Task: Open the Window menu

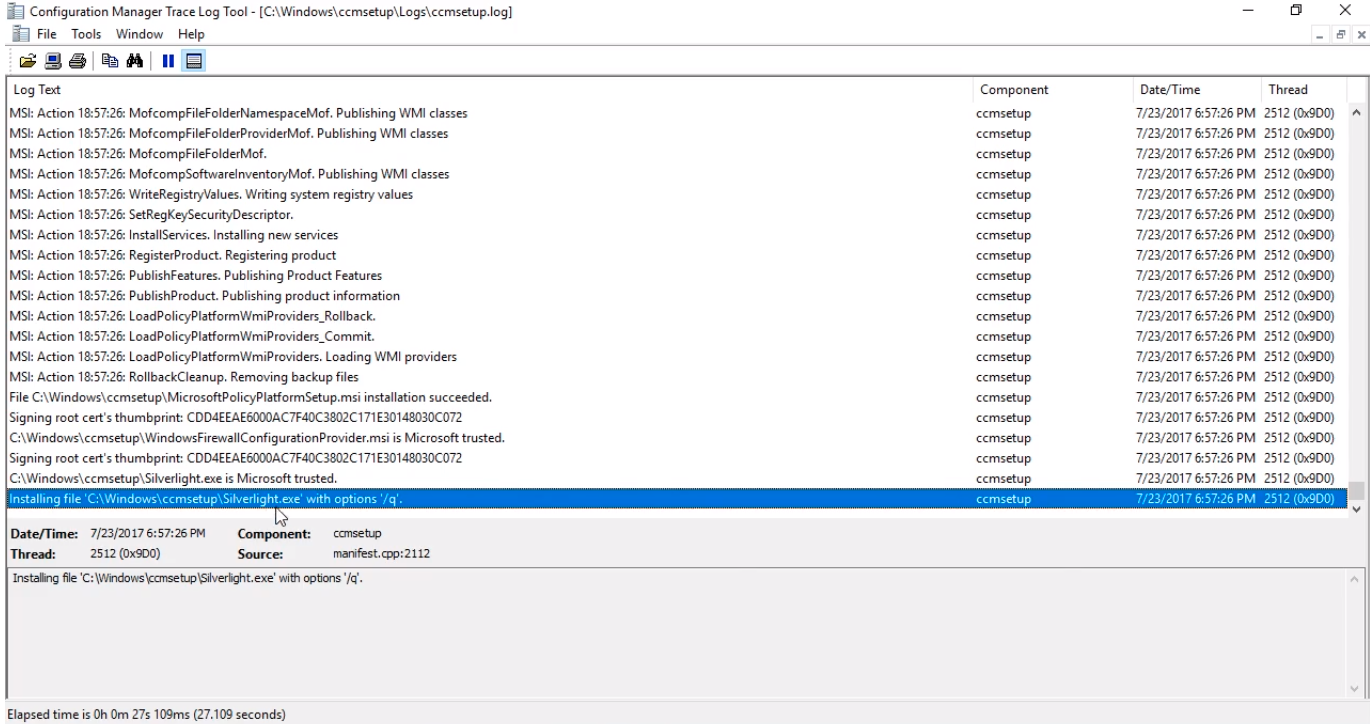Action: [x=139, y=34]
